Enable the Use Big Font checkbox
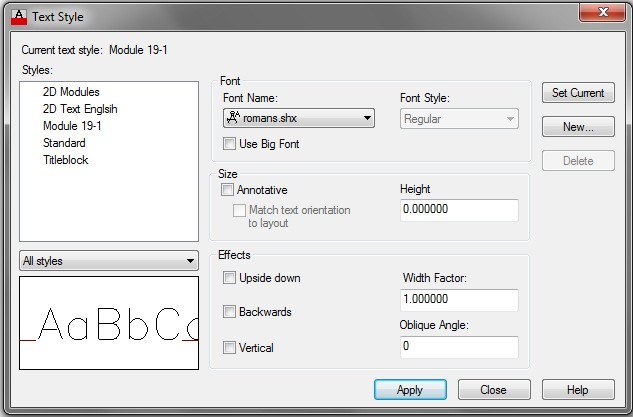633x417 pixels. (x=230, y=144)
